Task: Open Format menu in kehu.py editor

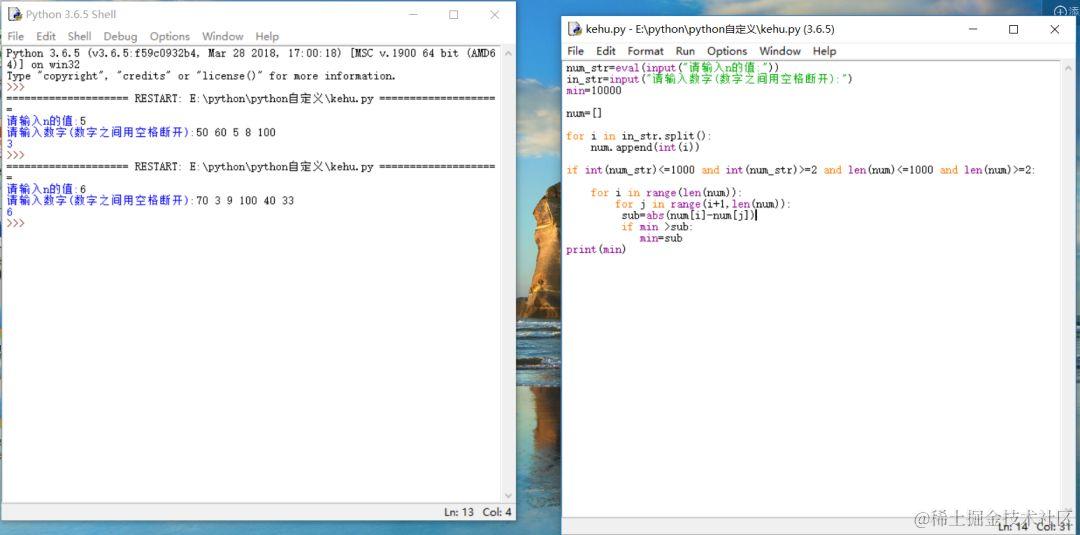Action: (x=645, y=51)
